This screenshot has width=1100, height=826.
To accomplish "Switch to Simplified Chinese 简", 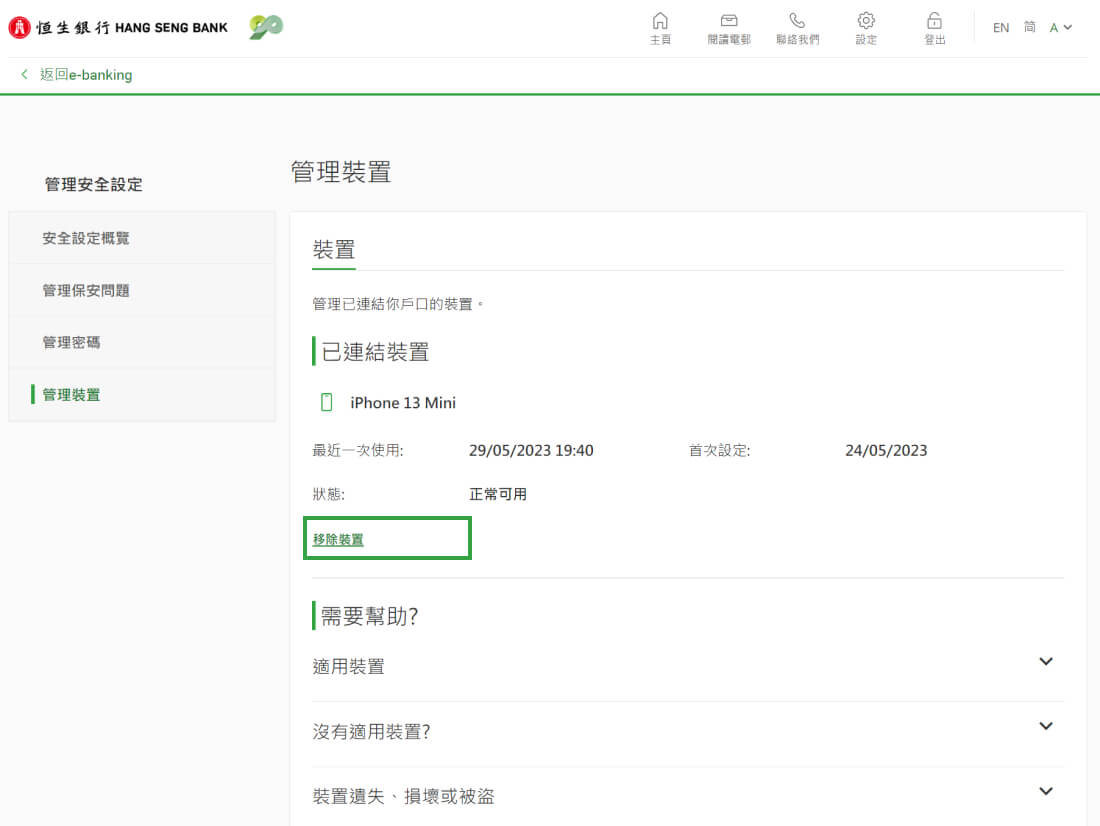I will [x=1029, y=28].
